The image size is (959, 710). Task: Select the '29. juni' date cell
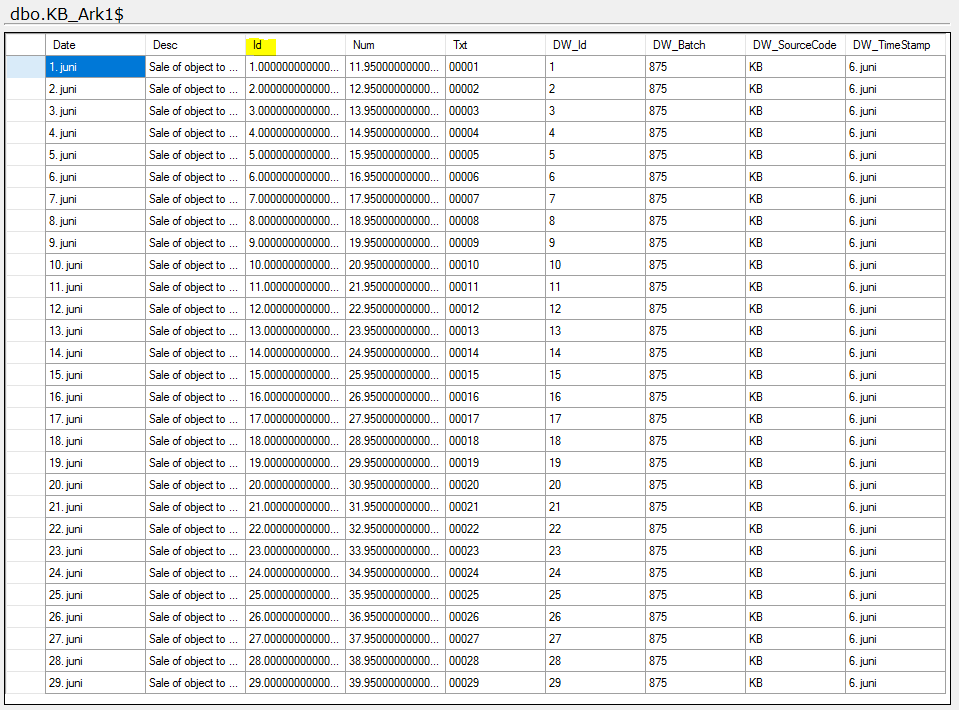[x=95, y=683]
